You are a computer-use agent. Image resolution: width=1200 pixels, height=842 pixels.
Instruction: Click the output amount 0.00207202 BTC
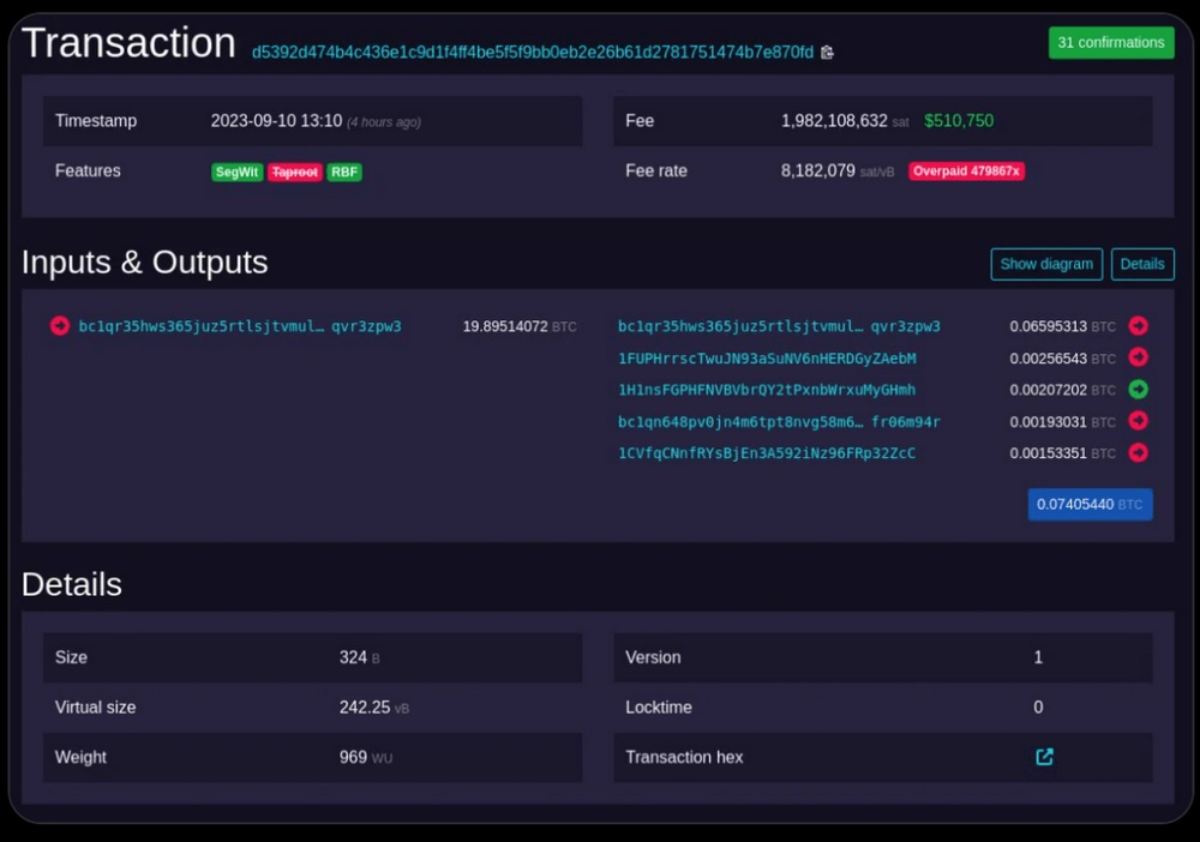point(1062,390)
